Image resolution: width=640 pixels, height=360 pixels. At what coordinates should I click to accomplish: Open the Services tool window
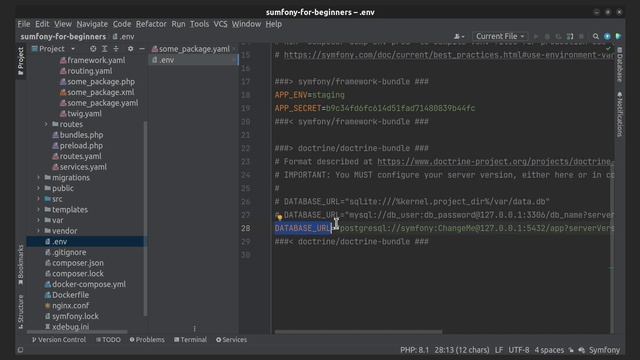[x=231, y=340]
